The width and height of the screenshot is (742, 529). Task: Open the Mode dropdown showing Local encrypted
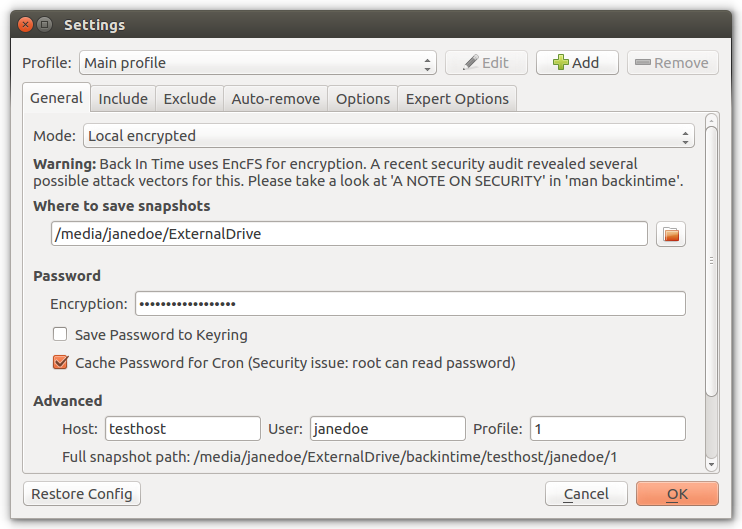[389, 136]
